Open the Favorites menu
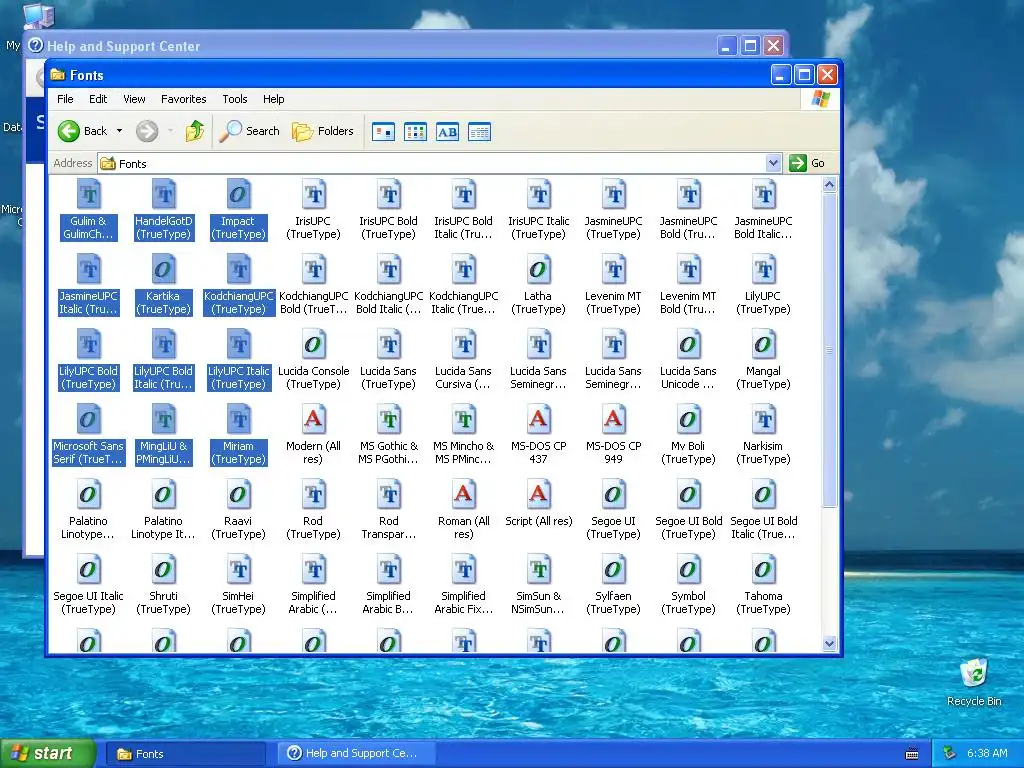This screenshot has height=768, width=1024. pyautogui.click(x=184, y=99)
